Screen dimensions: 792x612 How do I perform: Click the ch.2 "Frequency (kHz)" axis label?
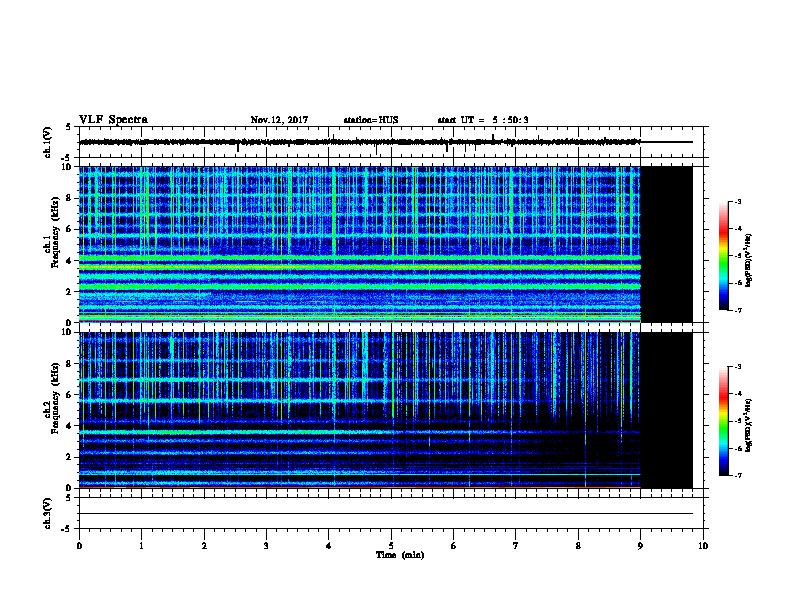tap(56, 398)
